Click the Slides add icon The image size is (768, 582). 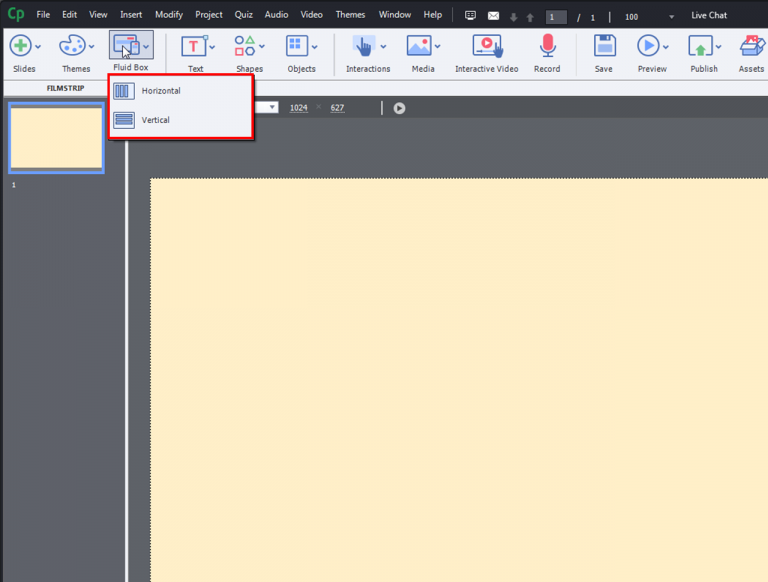pos(21,46)
